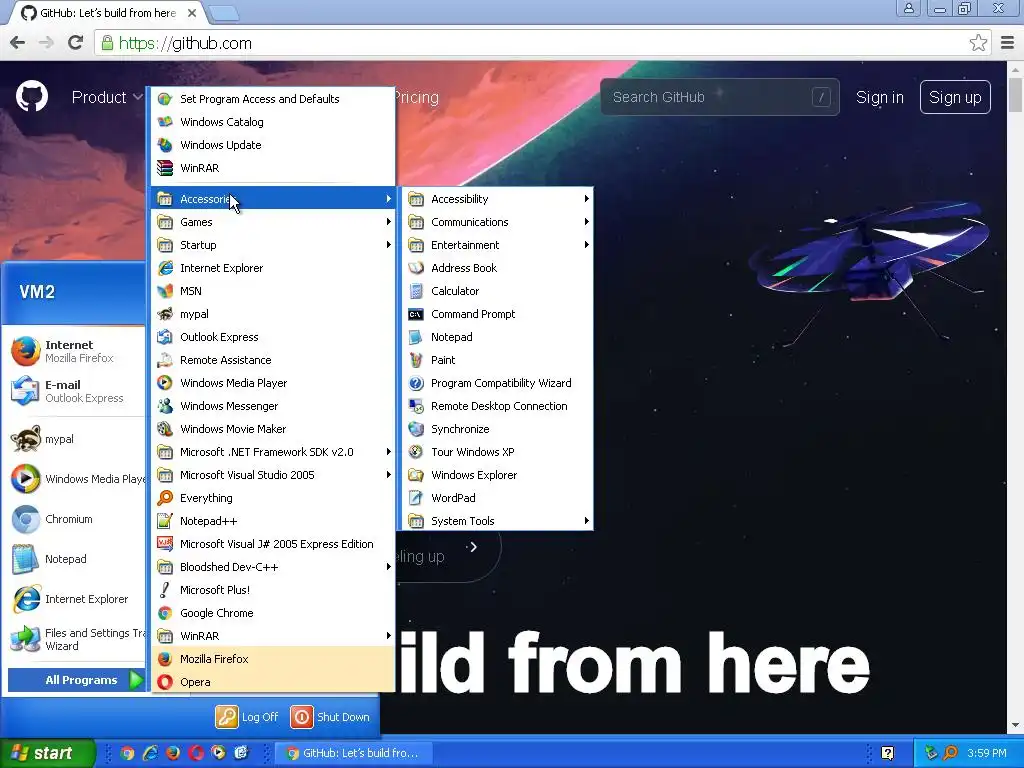Launch mypal from All Programs list
This screenshot has width=1024, height=768.
(273, 314)
